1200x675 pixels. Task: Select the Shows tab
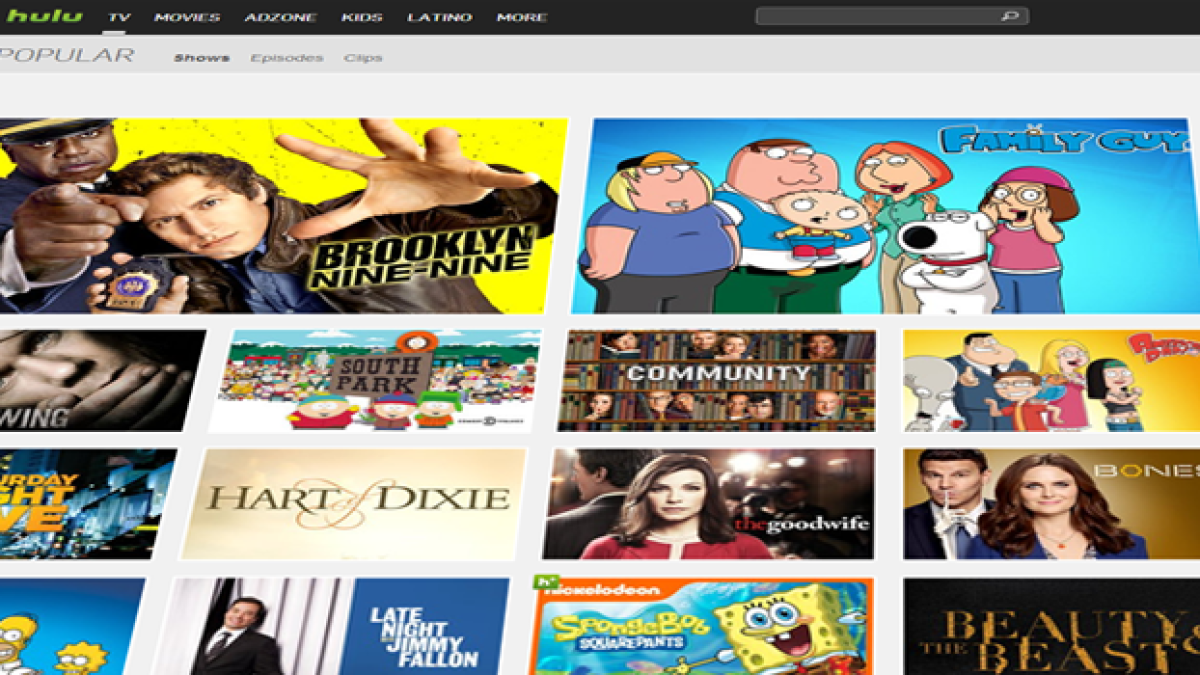(x=202, y=58)
